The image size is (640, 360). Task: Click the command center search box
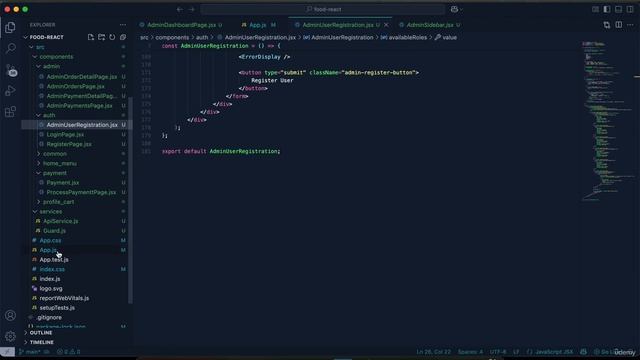[x=322, y=9]
